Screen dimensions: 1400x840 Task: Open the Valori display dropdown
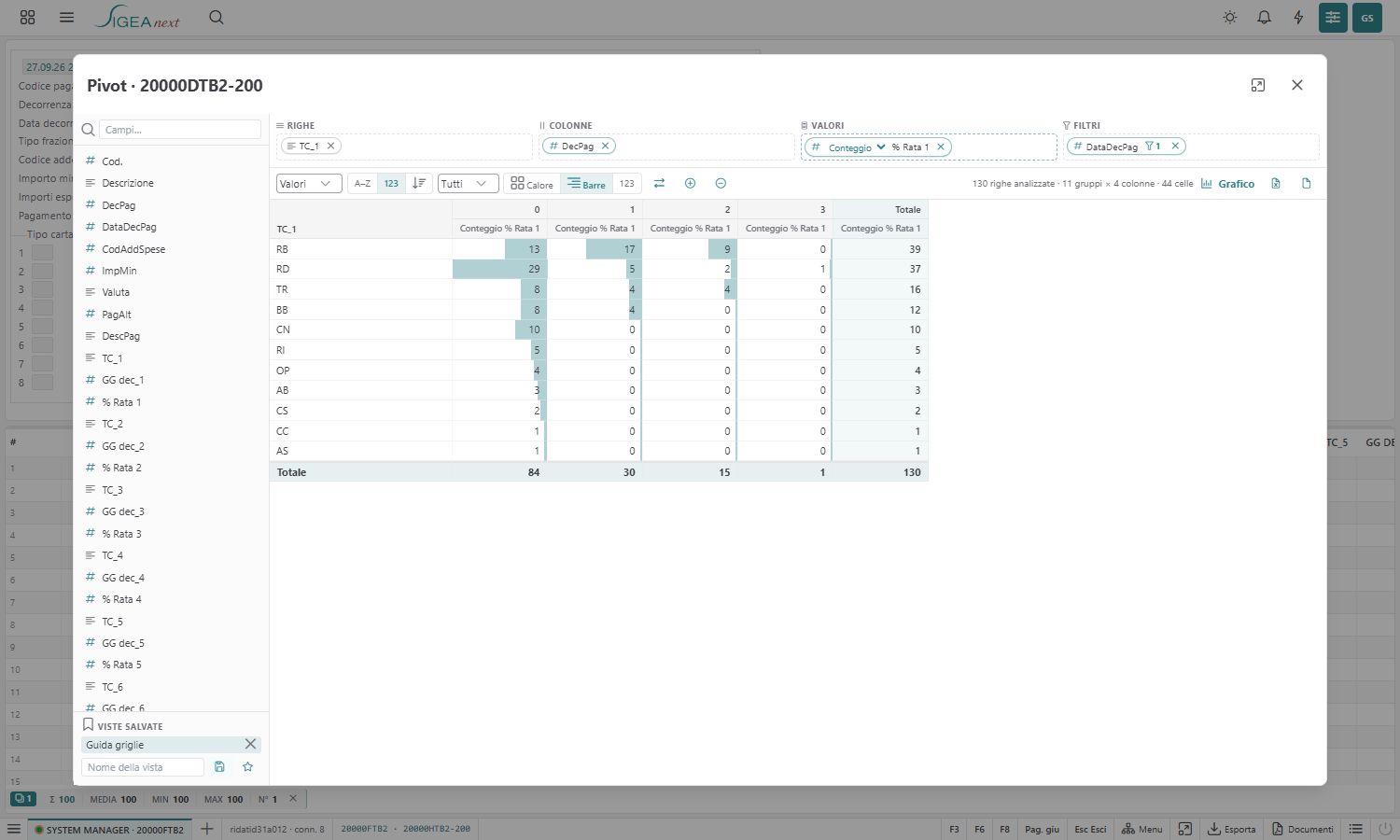[309, 184]
